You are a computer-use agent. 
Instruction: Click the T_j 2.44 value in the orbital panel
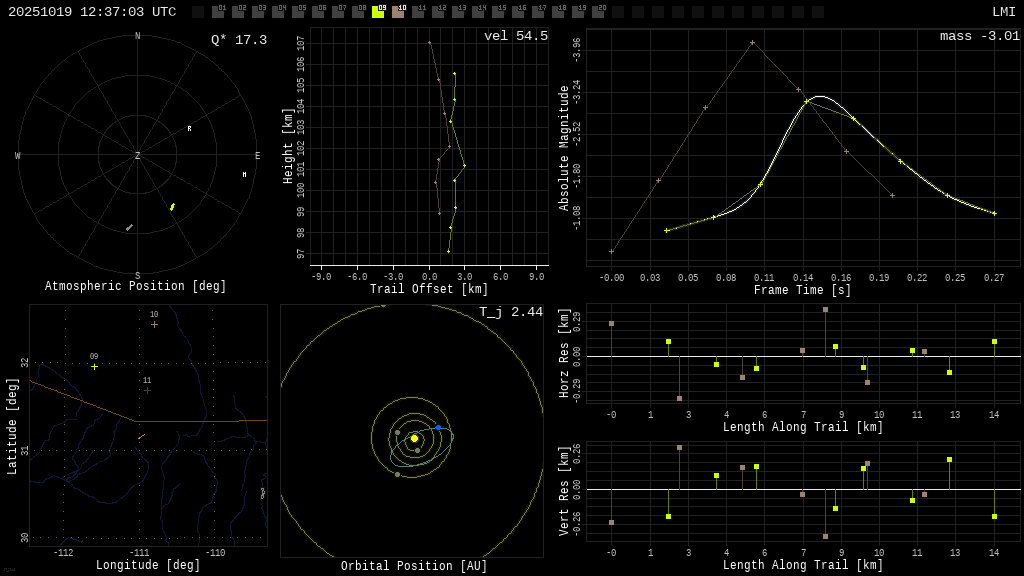click(x=510, y=312)
